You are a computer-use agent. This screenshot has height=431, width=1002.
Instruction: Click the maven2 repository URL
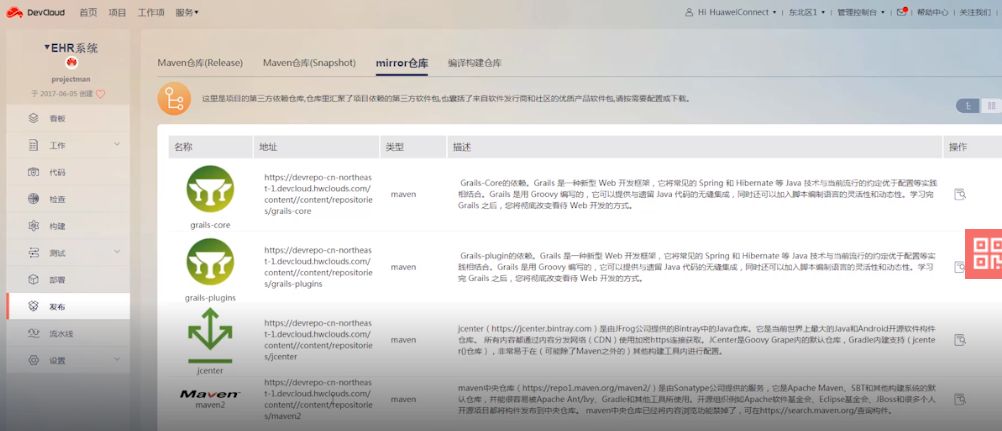point(318,399)
